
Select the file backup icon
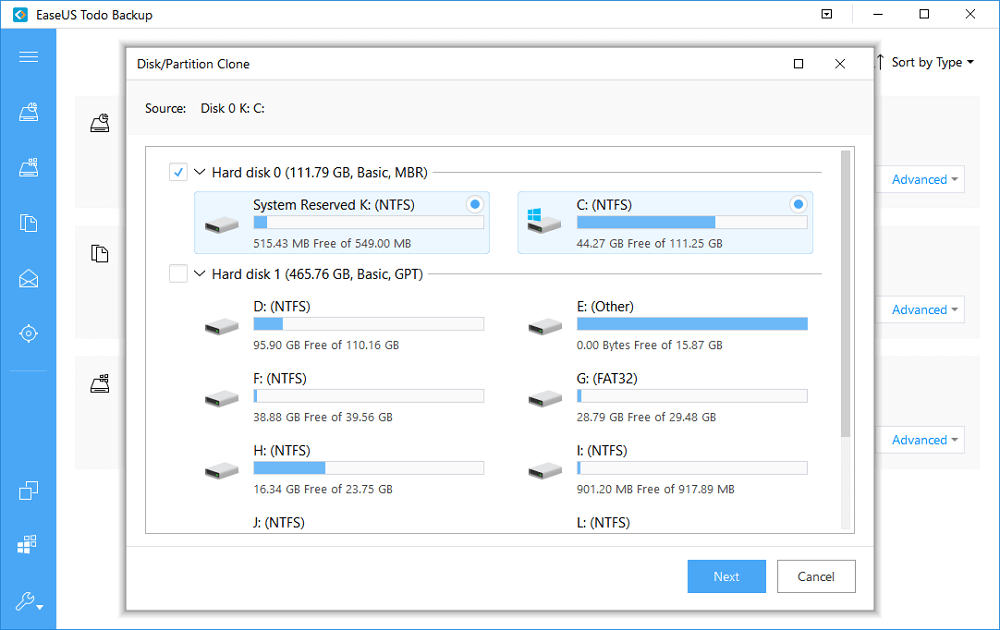click(28, 223)
